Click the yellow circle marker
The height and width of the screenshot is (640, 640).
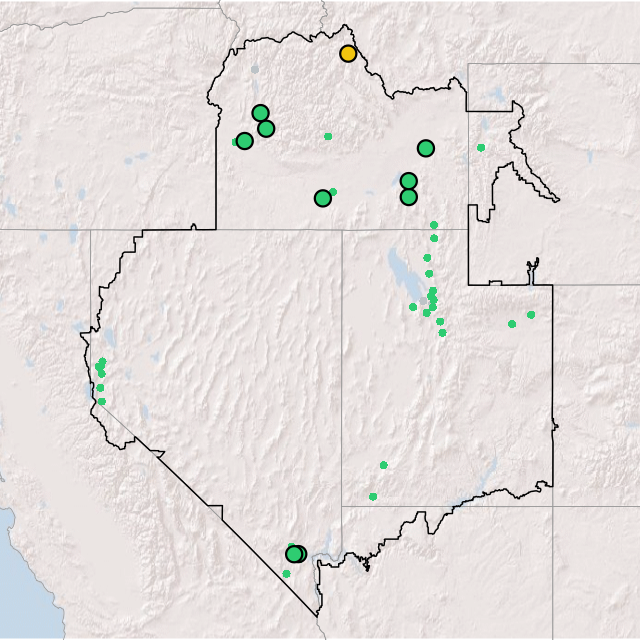coord(348,53)
